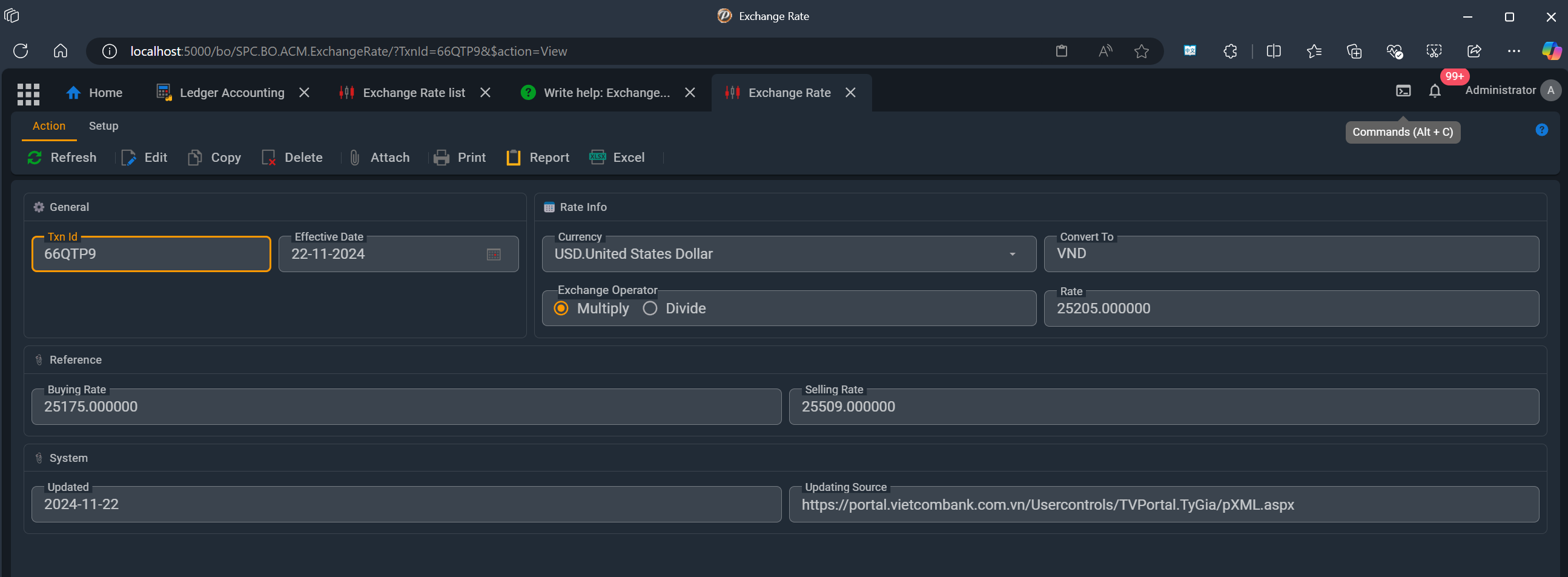Click the Rate field
Screen dimensions: 1568x577
click(1291, 309)
